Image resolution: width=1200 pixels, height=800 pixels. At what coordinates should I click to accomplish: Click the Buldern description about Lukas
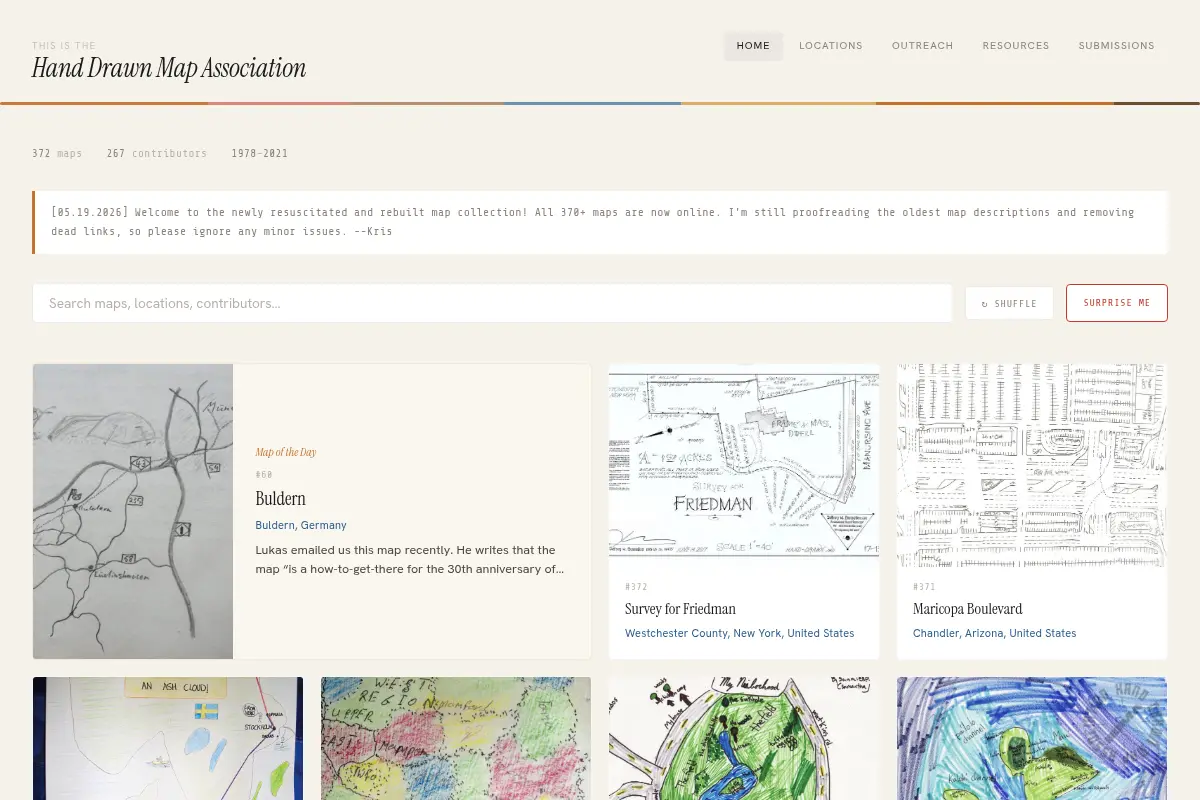(410, 560)
